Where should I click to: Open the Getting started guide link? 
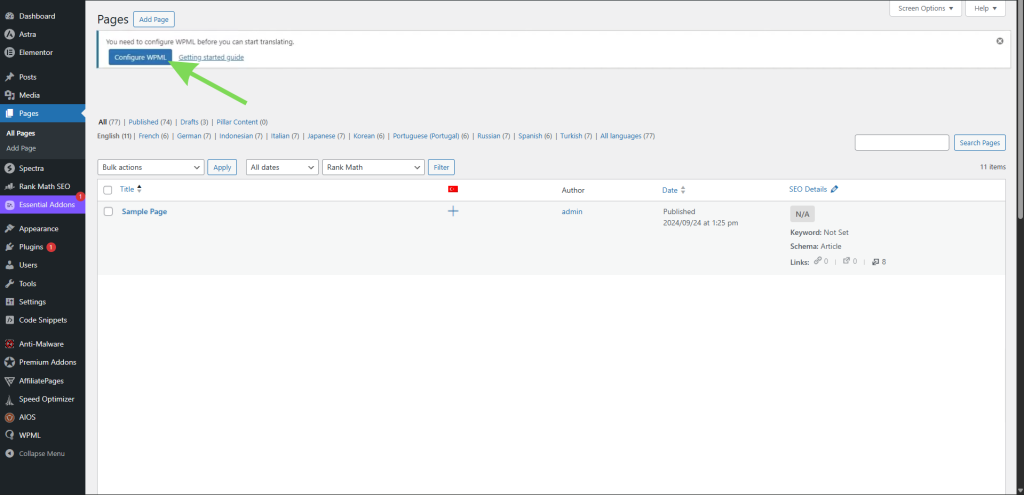[211, 57]
